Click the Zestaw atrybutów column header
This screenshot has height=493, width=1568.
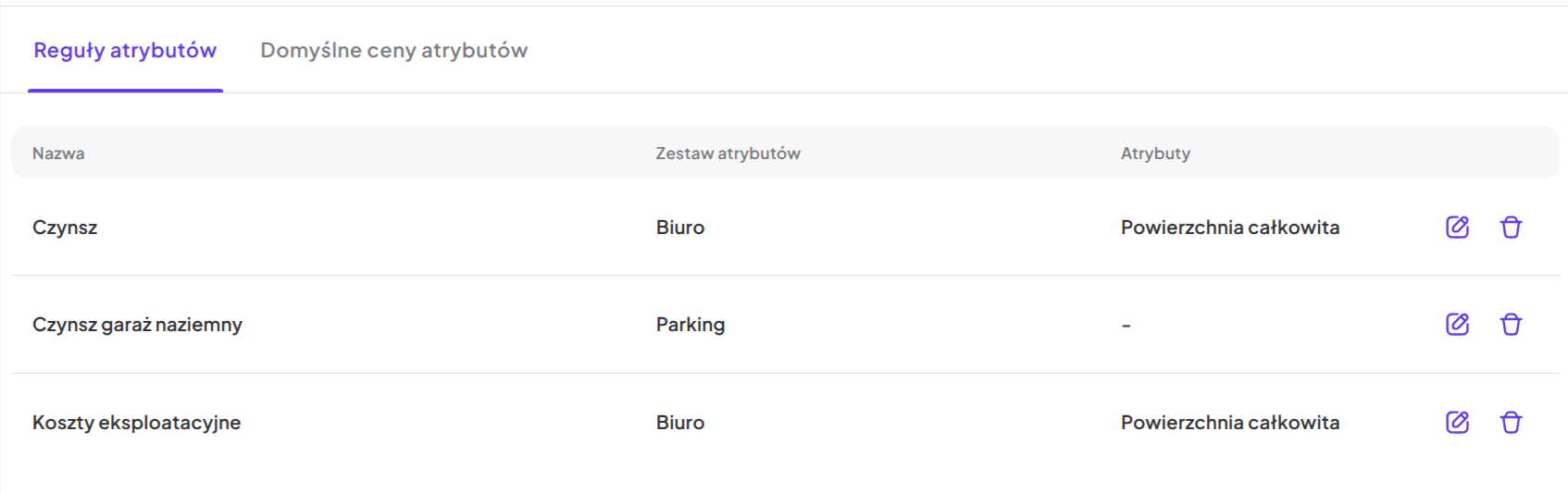[x=728, y=154]
